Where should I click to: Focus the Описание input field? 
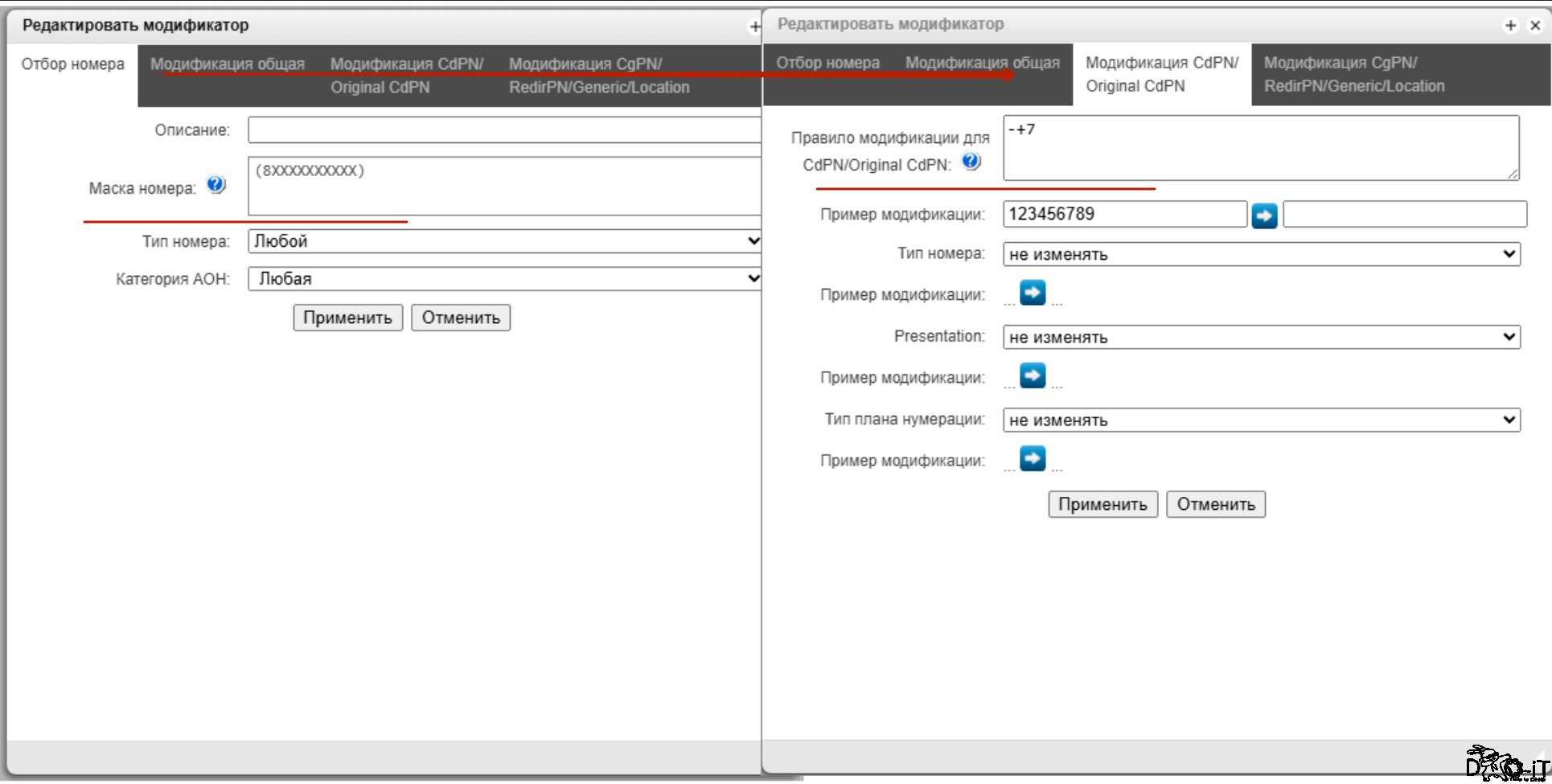click(x=504, y=129)
